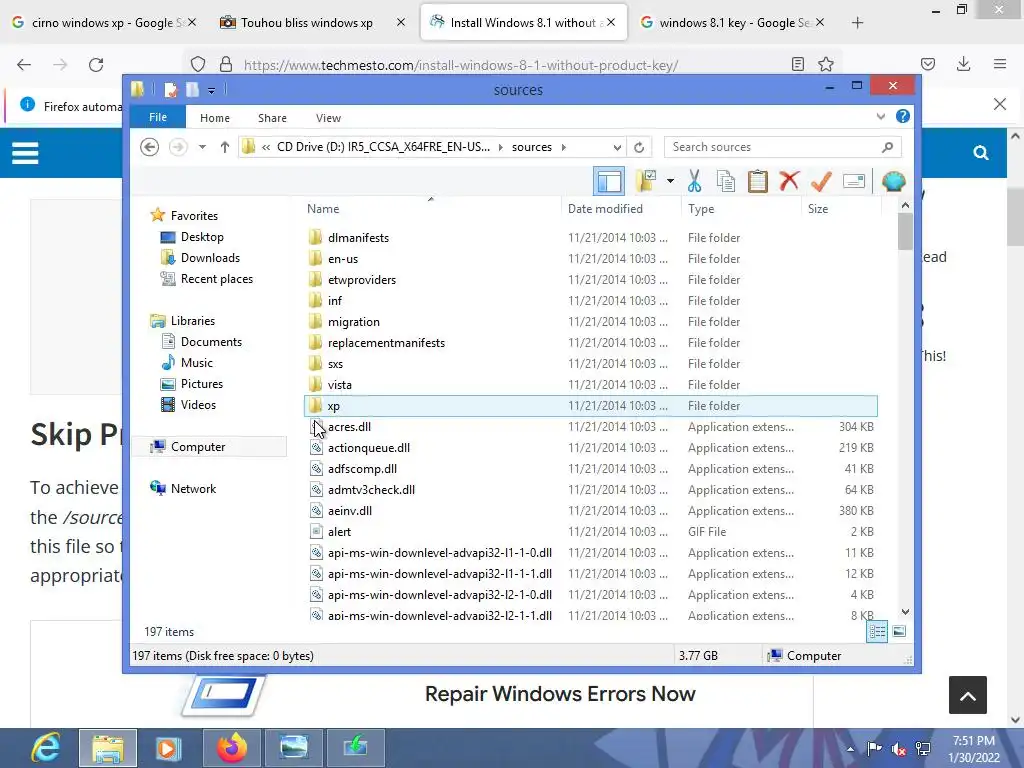The height and width of the screenshot is (768, 1024).
Task: Click the Save to Pocket icon
Action: coord(928,64)
